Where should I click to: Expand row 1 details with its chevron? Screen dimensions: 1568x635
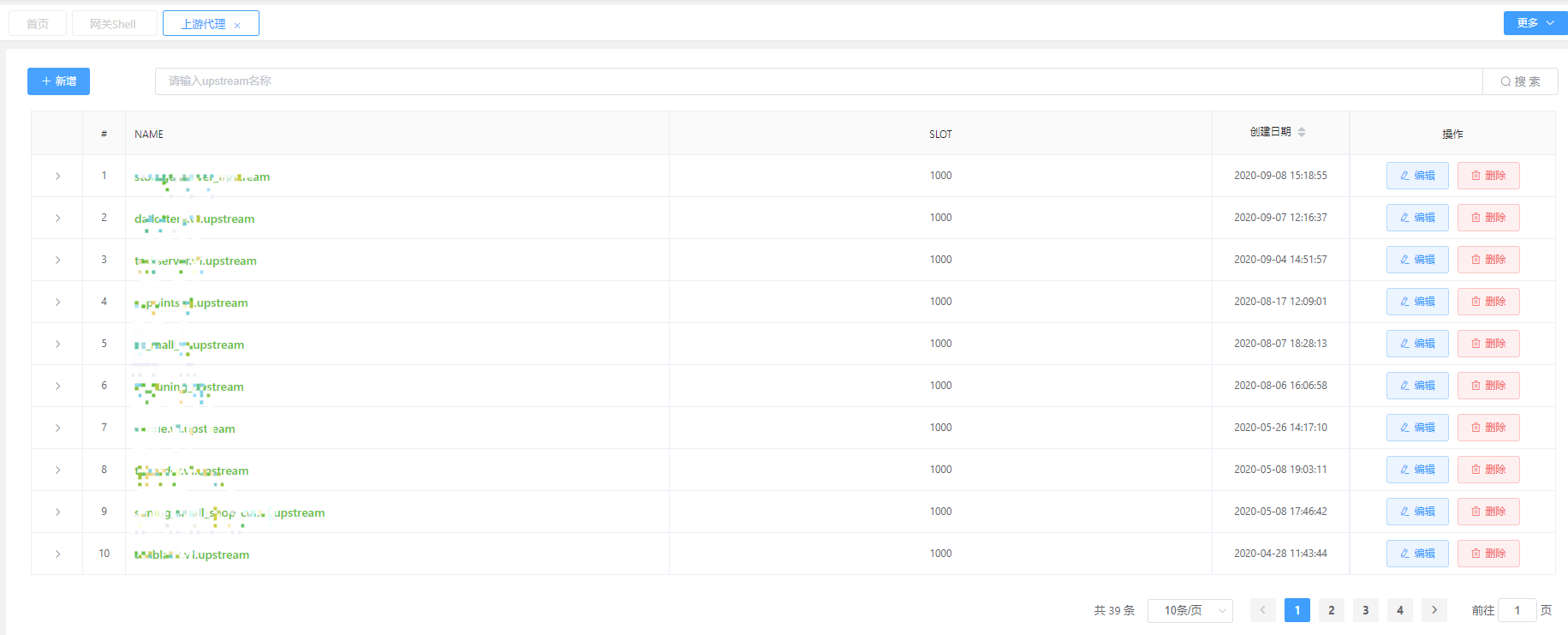(x=57, y=176)
